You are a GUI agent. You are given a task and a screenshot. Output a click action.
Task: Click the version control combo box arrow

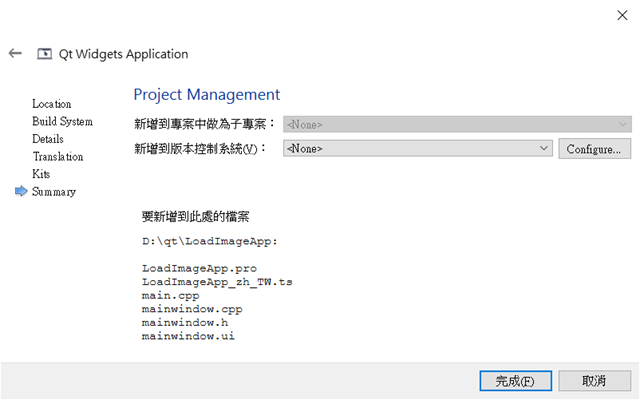(x=544, y=149)
